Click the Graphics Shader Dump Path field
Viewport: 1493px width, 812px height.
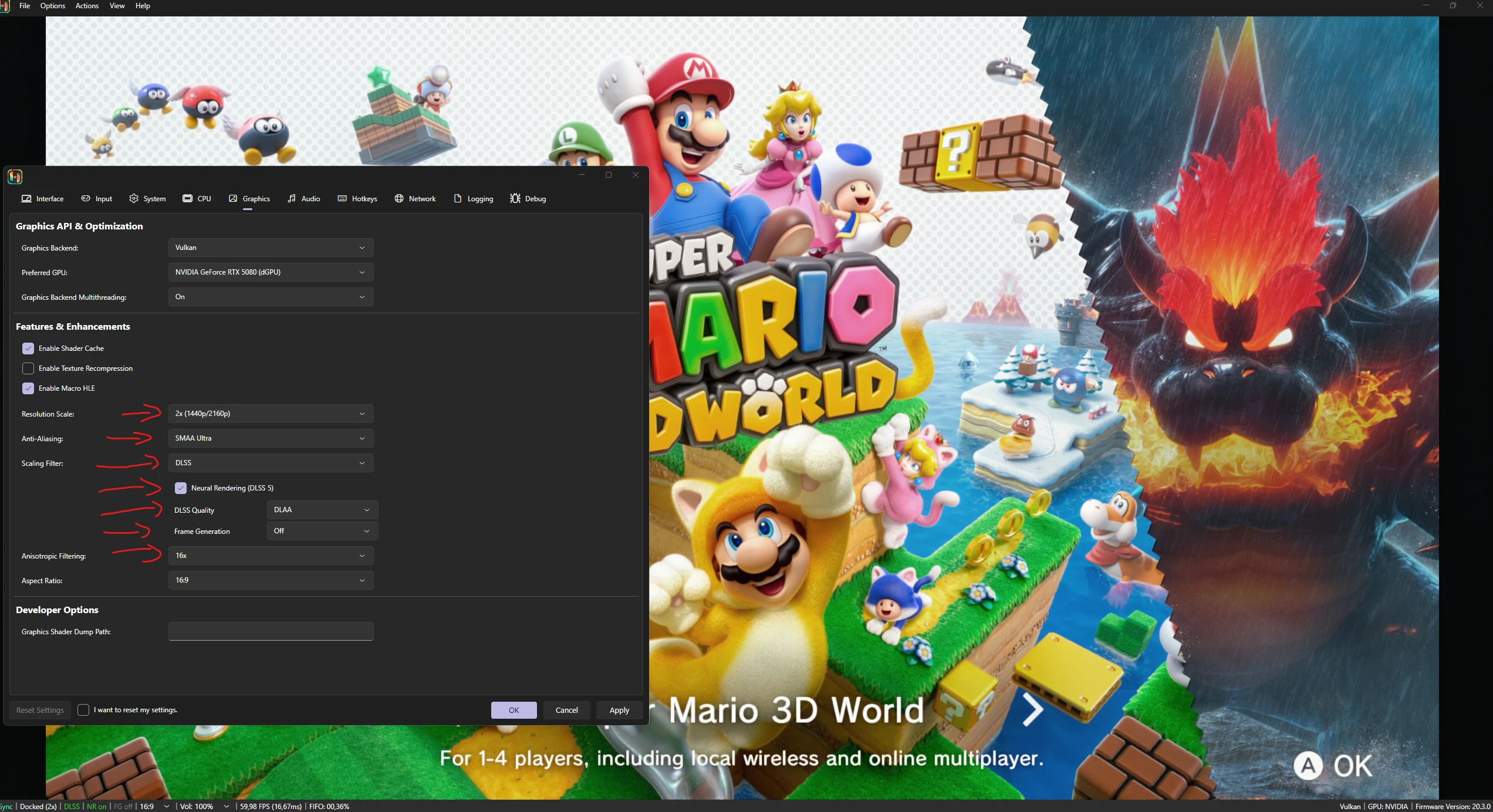coord(271,631)
